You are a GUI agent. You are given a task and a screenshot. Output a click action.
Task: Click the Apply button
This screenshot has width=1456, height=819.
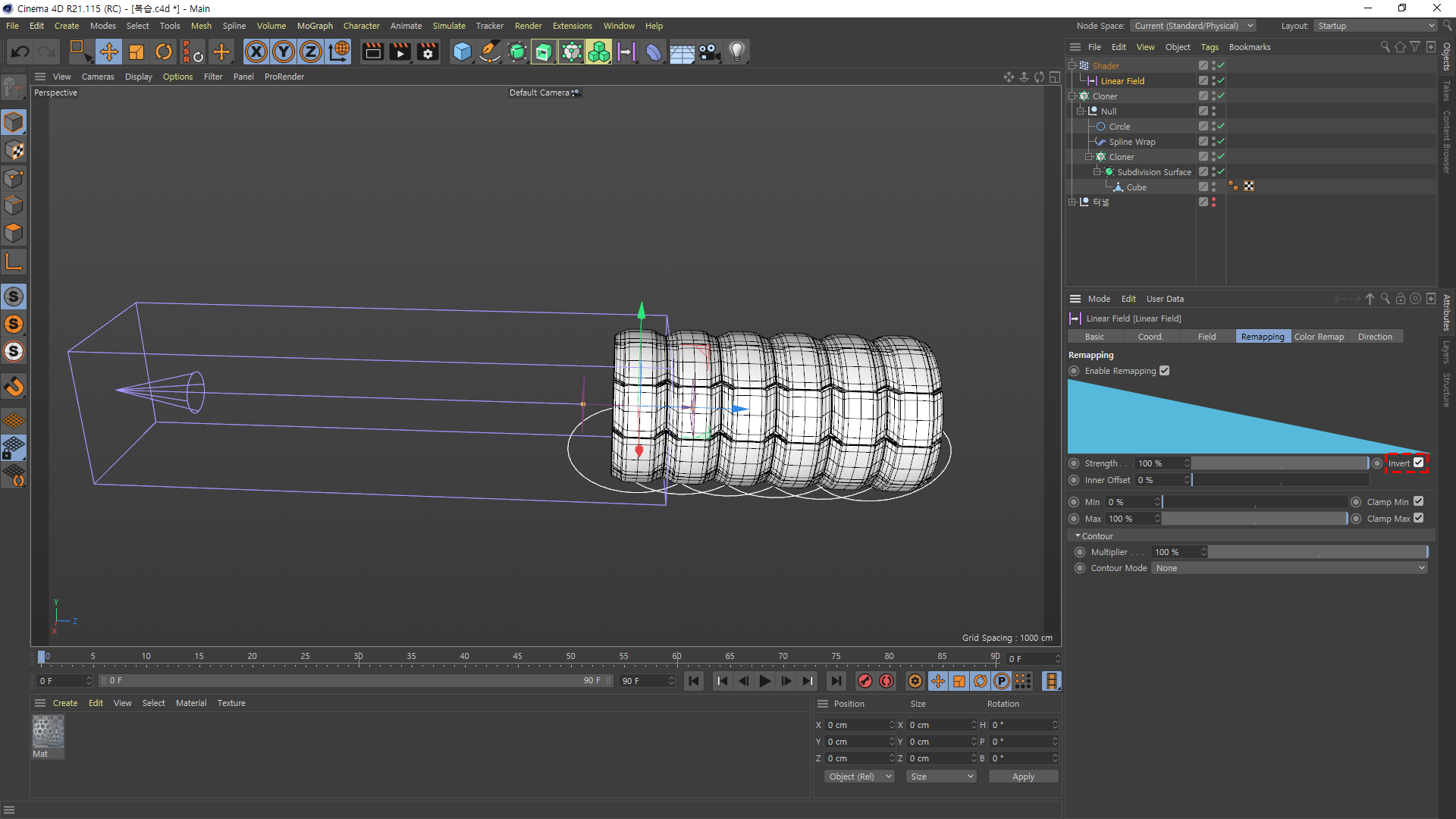1023,777
